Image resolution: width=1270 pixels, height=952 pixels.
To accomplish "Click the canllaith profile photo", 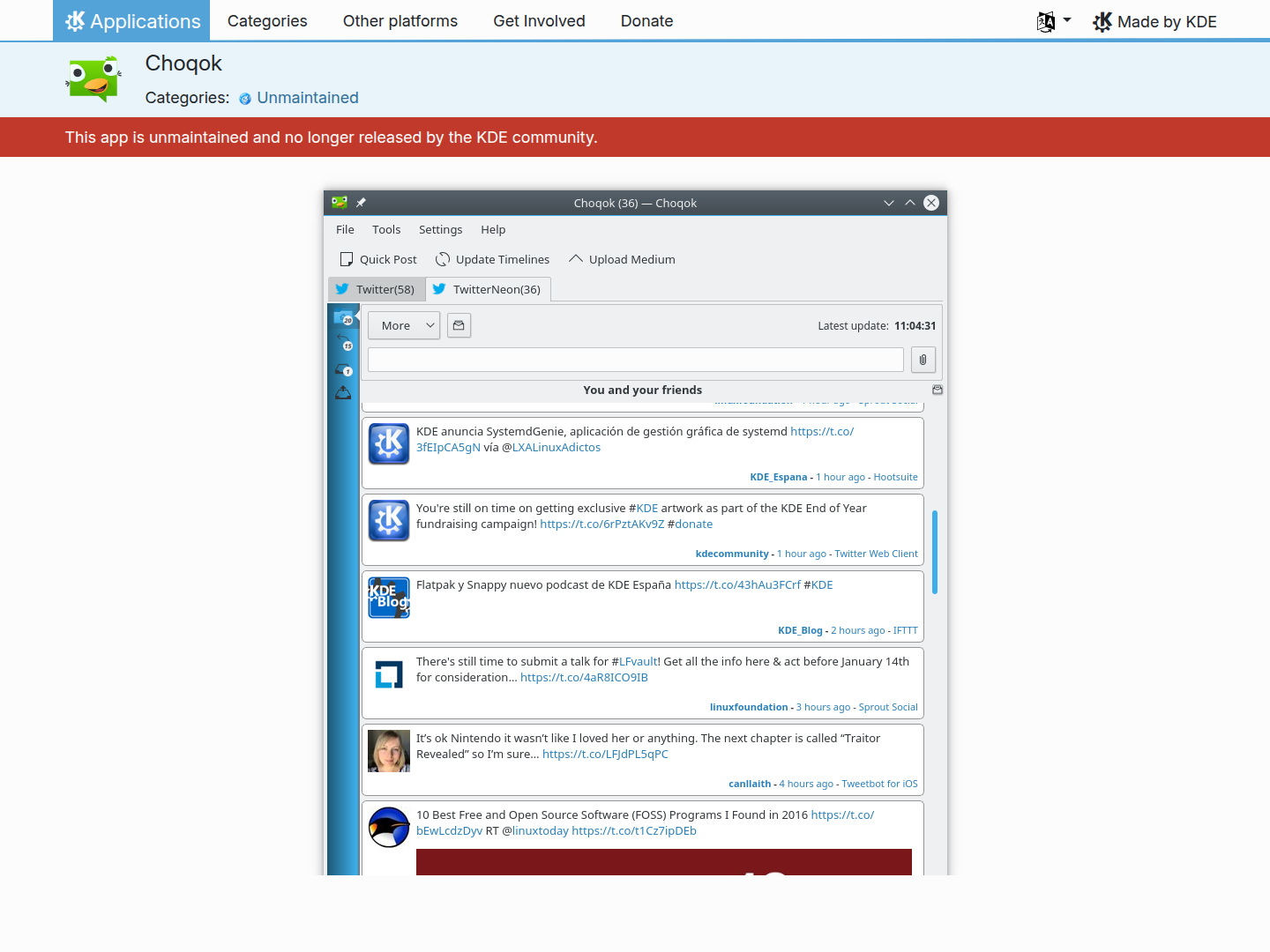I will (x=389, y=750).
